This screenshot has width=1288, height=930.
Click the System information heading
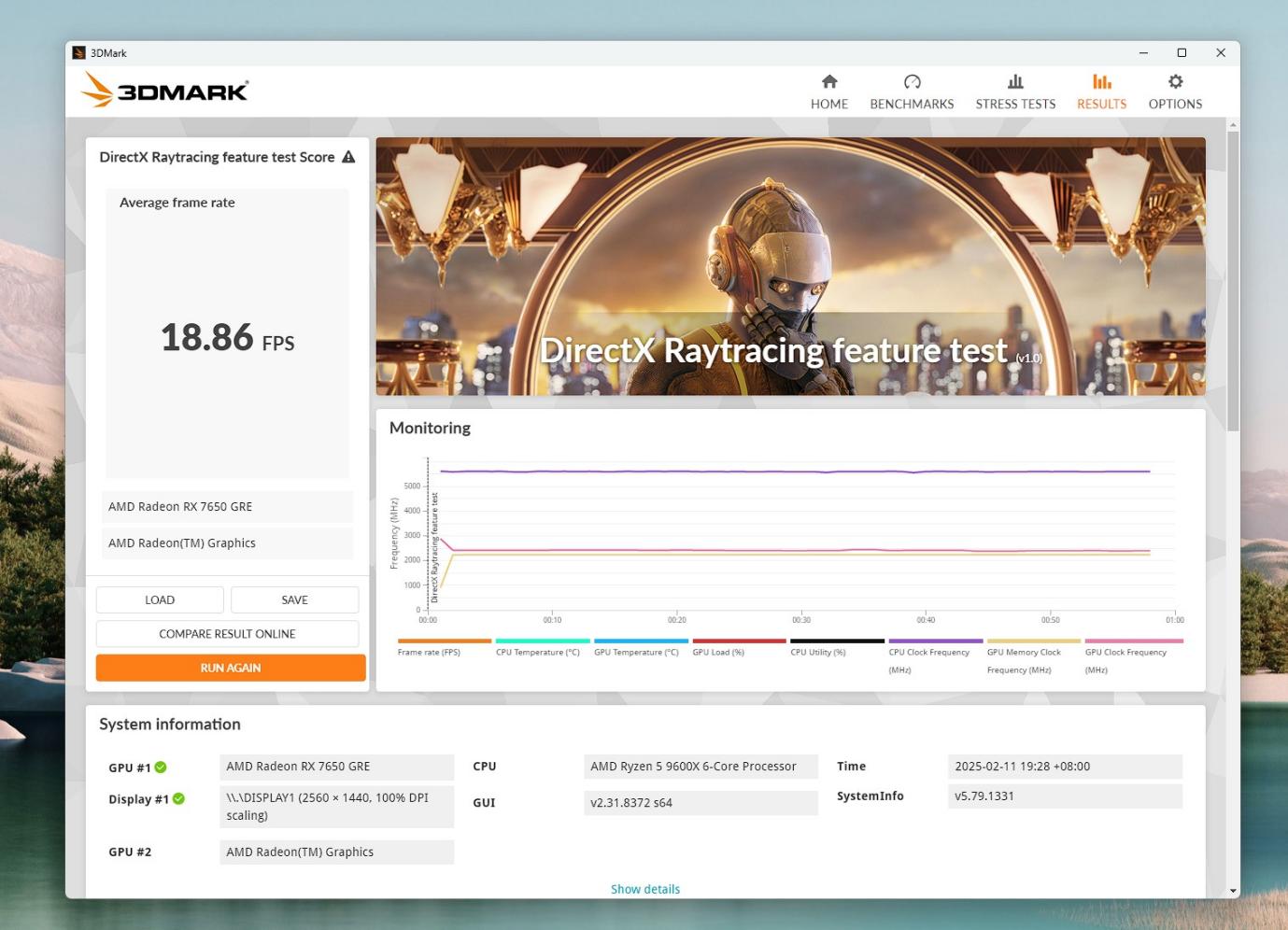pyautogui.click(x=170, y=725)
